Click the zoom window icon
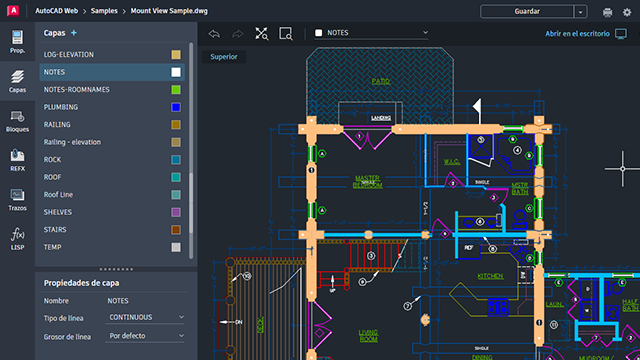The image size is (640, 360). 286,33
